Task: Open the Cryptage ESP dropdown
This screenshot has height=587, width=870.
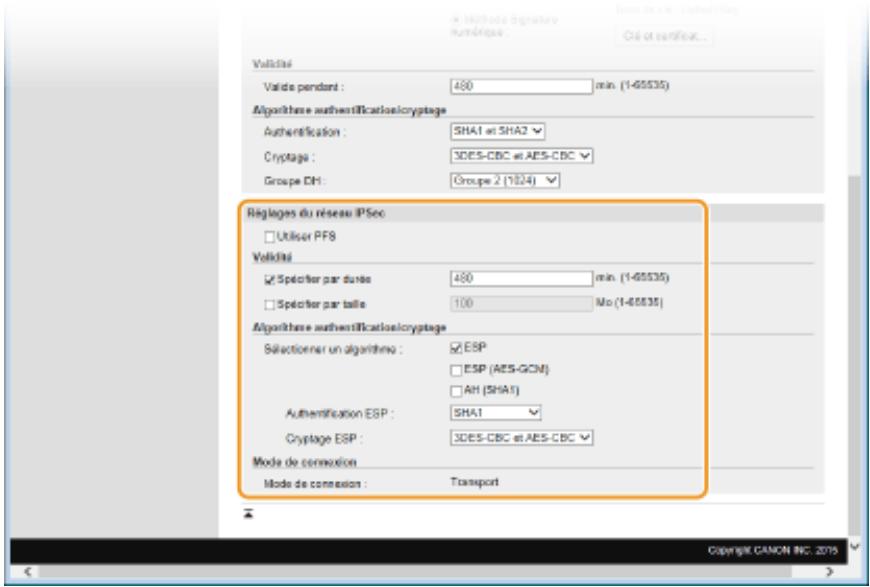Action: [522, 437]
